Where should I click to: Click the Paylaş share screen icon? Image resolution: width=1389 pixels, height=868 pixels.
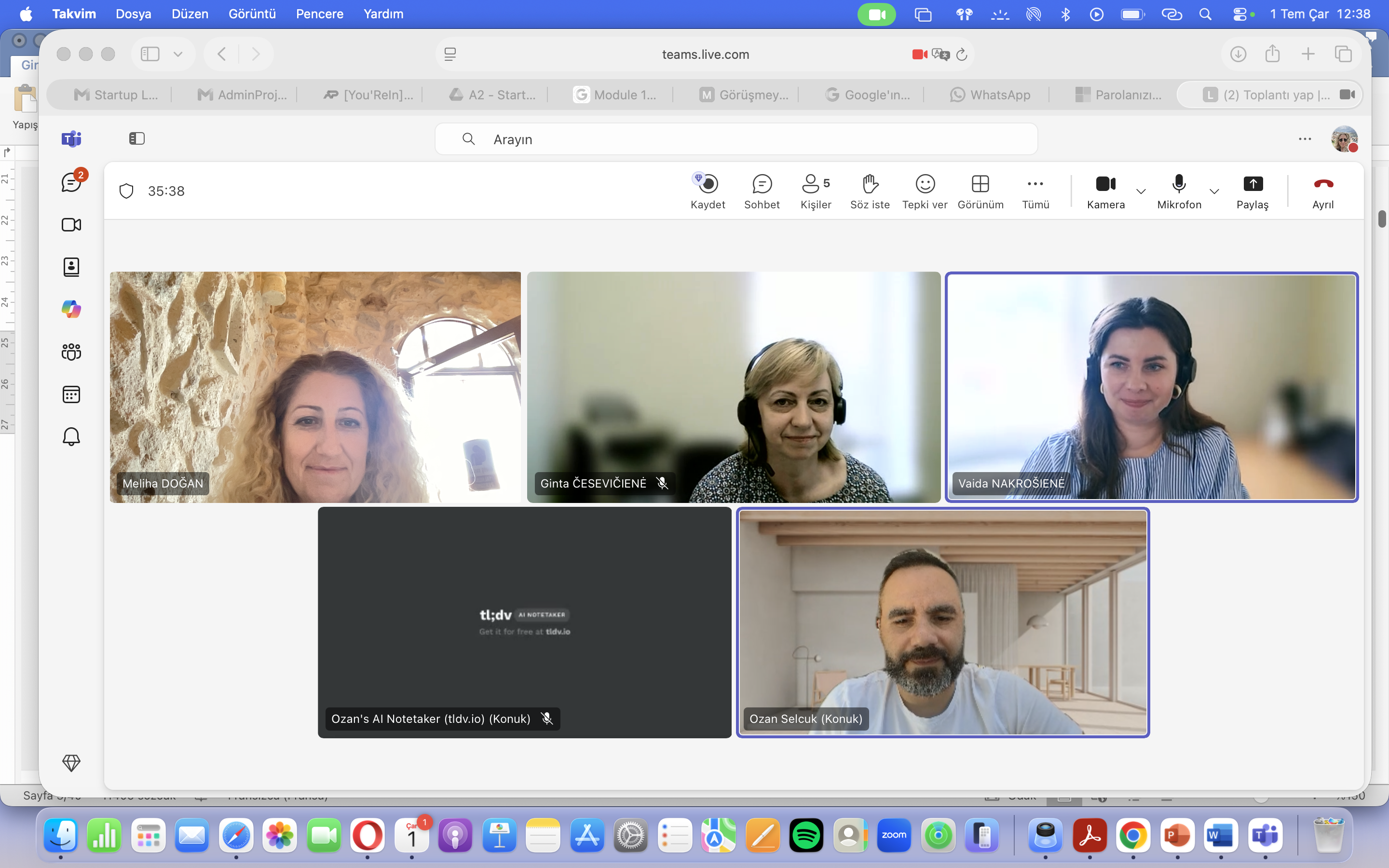point(1253,191)
